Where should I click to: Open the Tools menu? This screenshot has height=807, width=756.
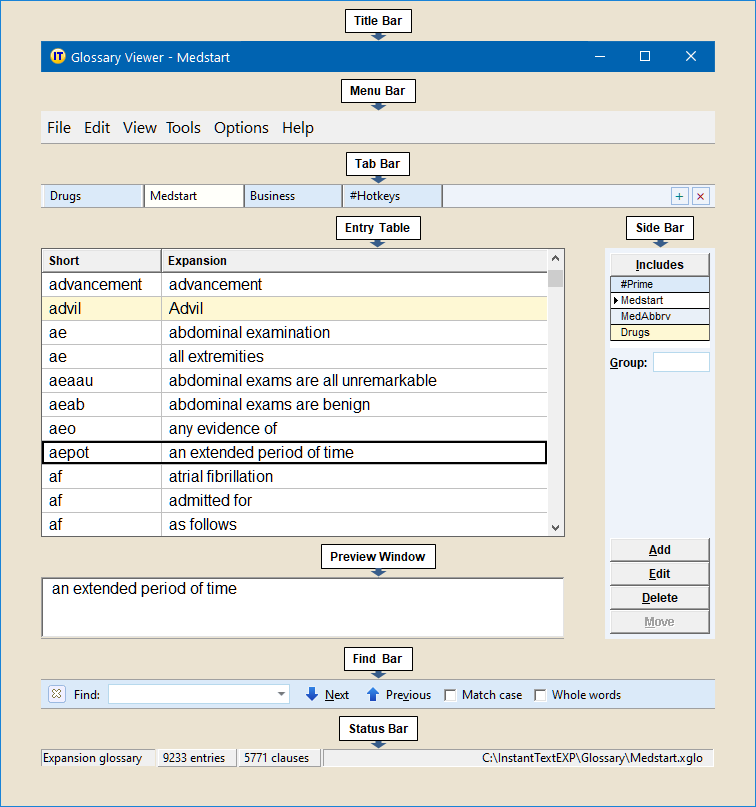point(183,128)
